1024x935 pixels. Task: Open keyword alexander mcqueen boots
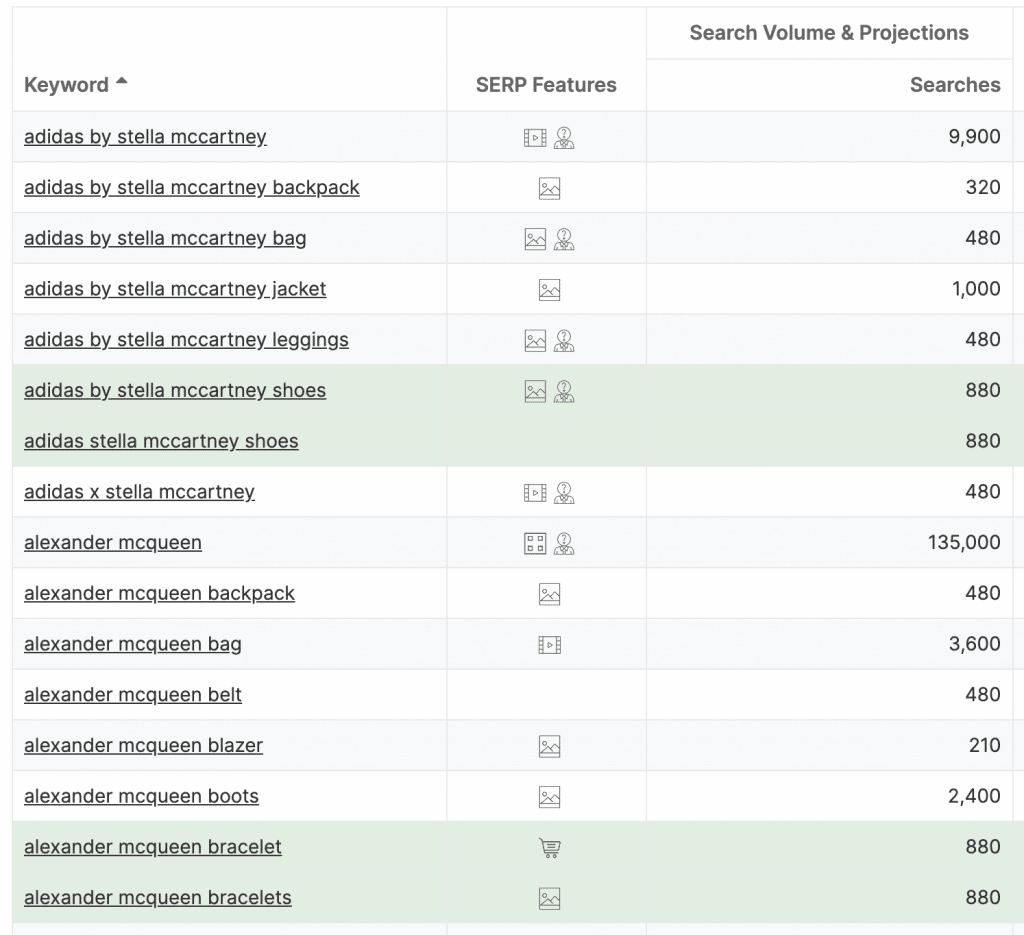point(141,796)
